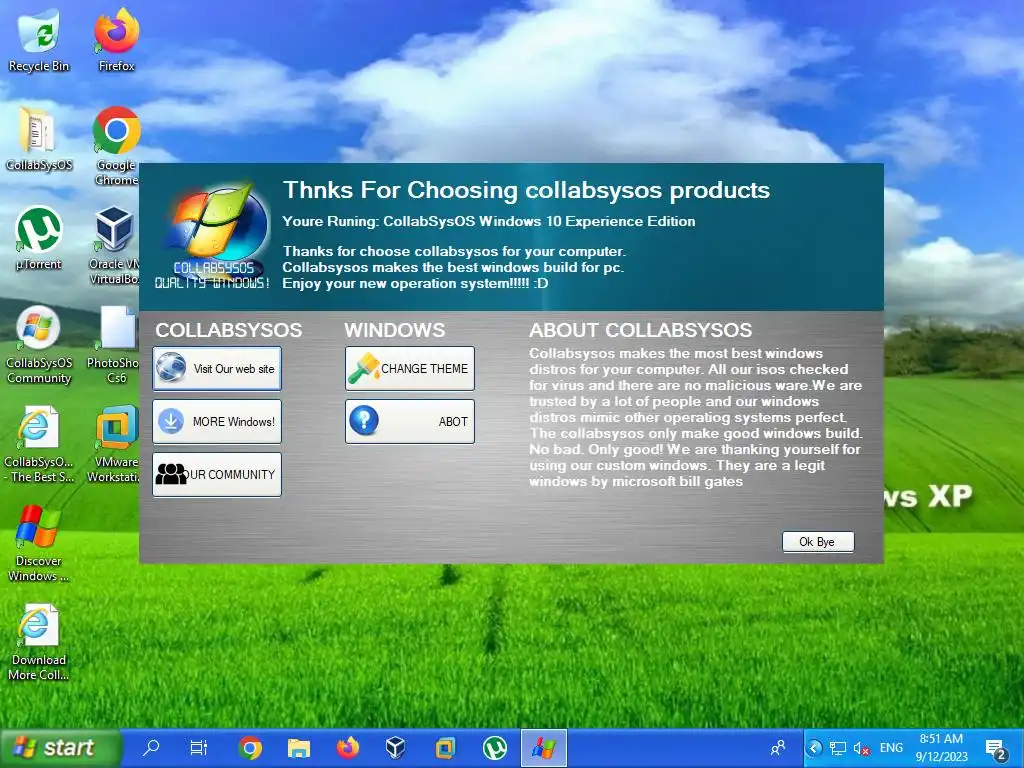Select the active CollabSysOS welcome taskbar item
Viewport: 1024px width, 768px height.
[544, 748]
